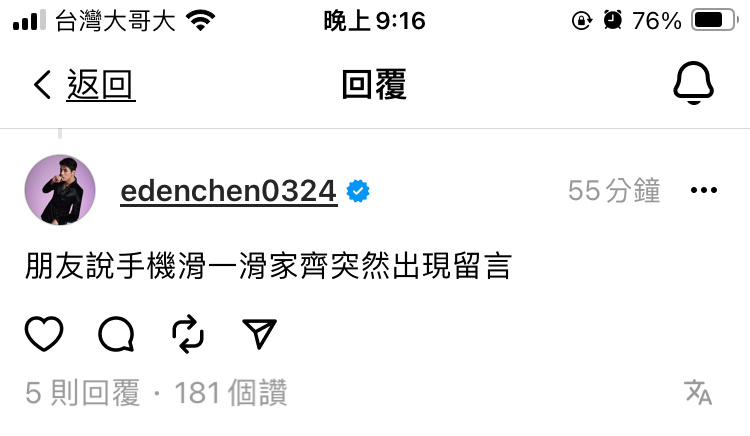Tap the status bar clock 晚上 9:16

[375, 21]
